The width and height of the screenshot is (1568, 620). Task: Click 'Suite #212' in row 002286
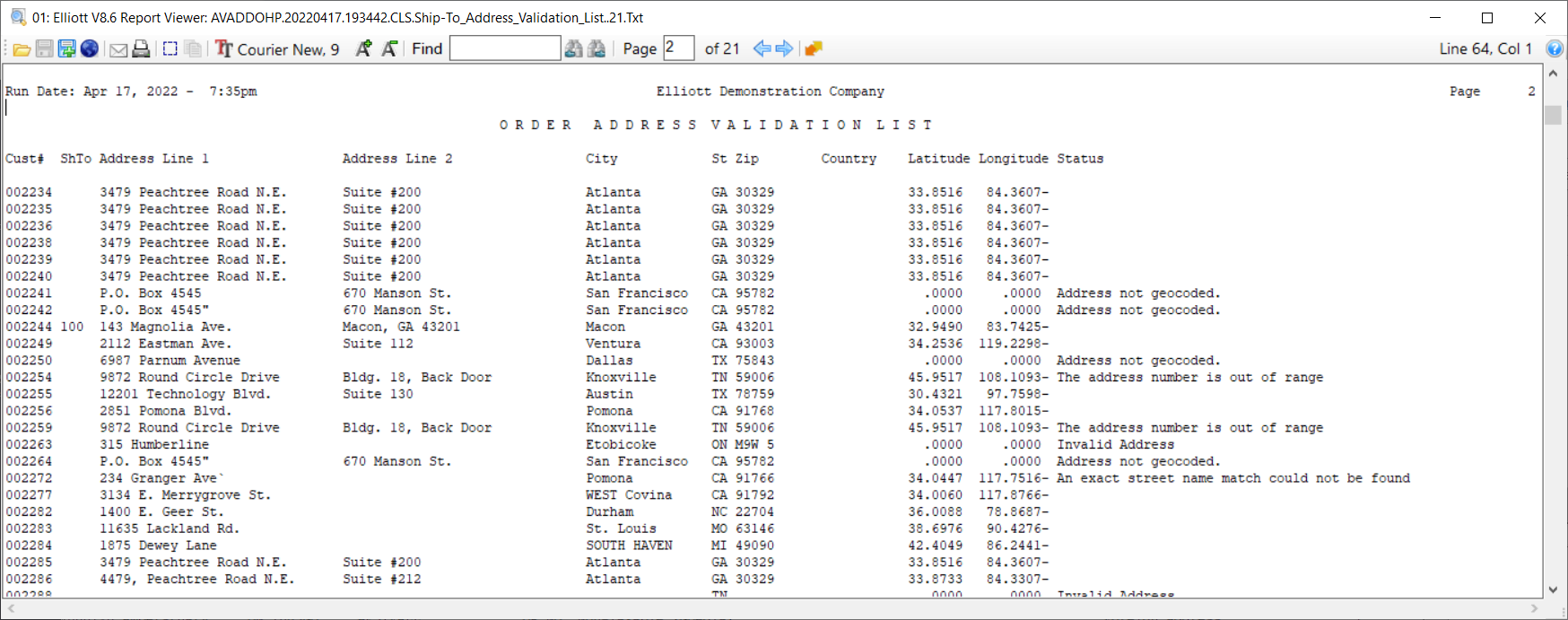coord(381,580)
